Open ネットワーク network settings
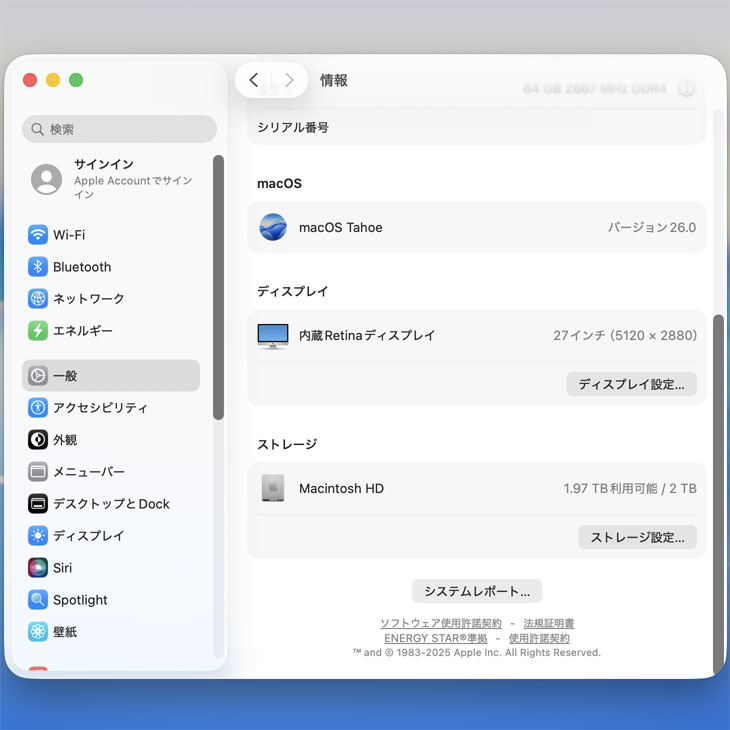Viewport: 730px width, 730px height. [88, 299]
